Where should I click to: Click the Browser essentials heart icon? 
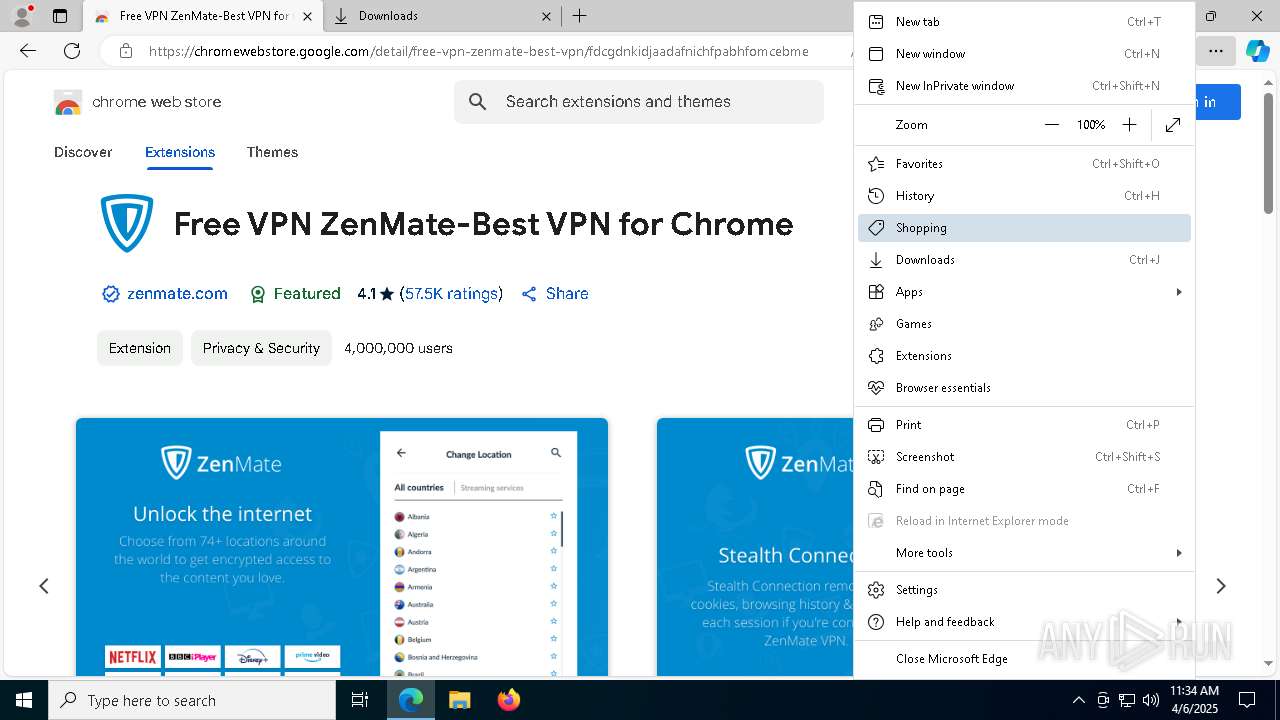pyautogui.click(x=876, y=388)
